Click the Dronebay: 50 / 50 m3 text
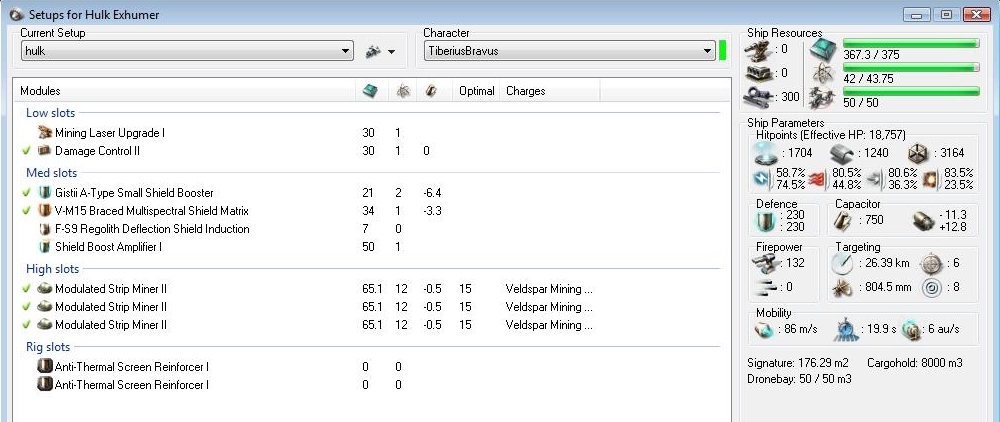The width and height of the screenshot is (1000, 422). pos(799,379)
